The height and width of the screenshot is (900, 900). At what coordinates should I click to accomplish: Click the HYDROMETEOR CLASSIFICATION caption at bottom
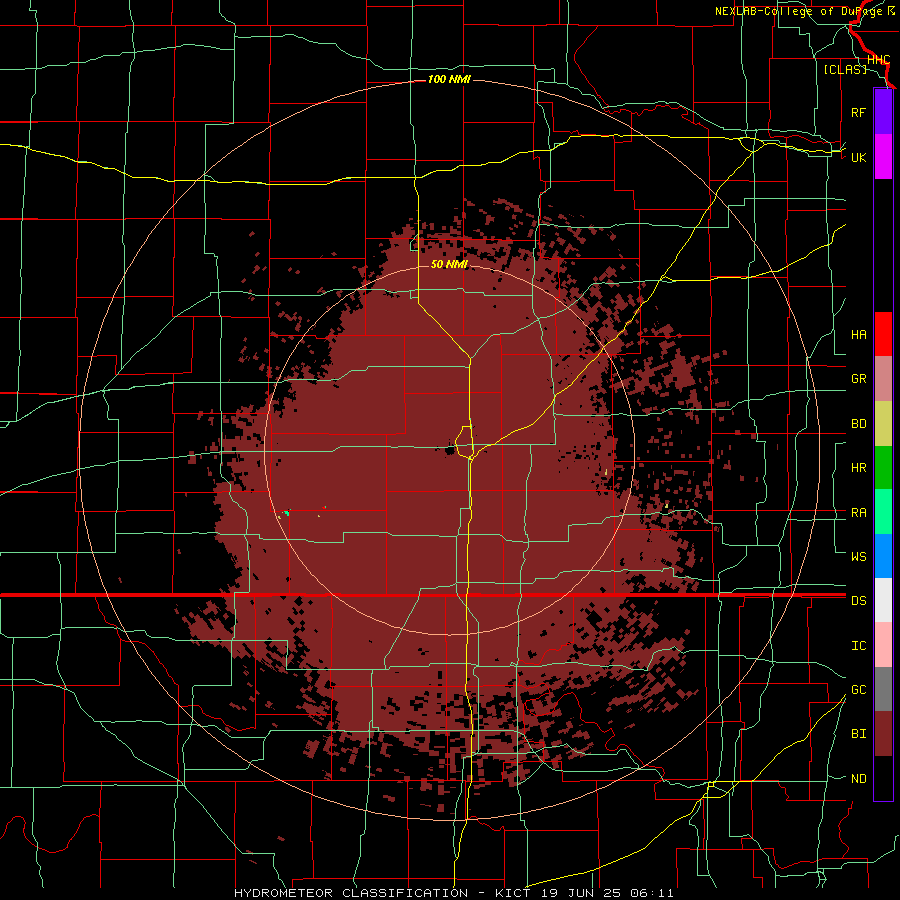coord(351,893)
